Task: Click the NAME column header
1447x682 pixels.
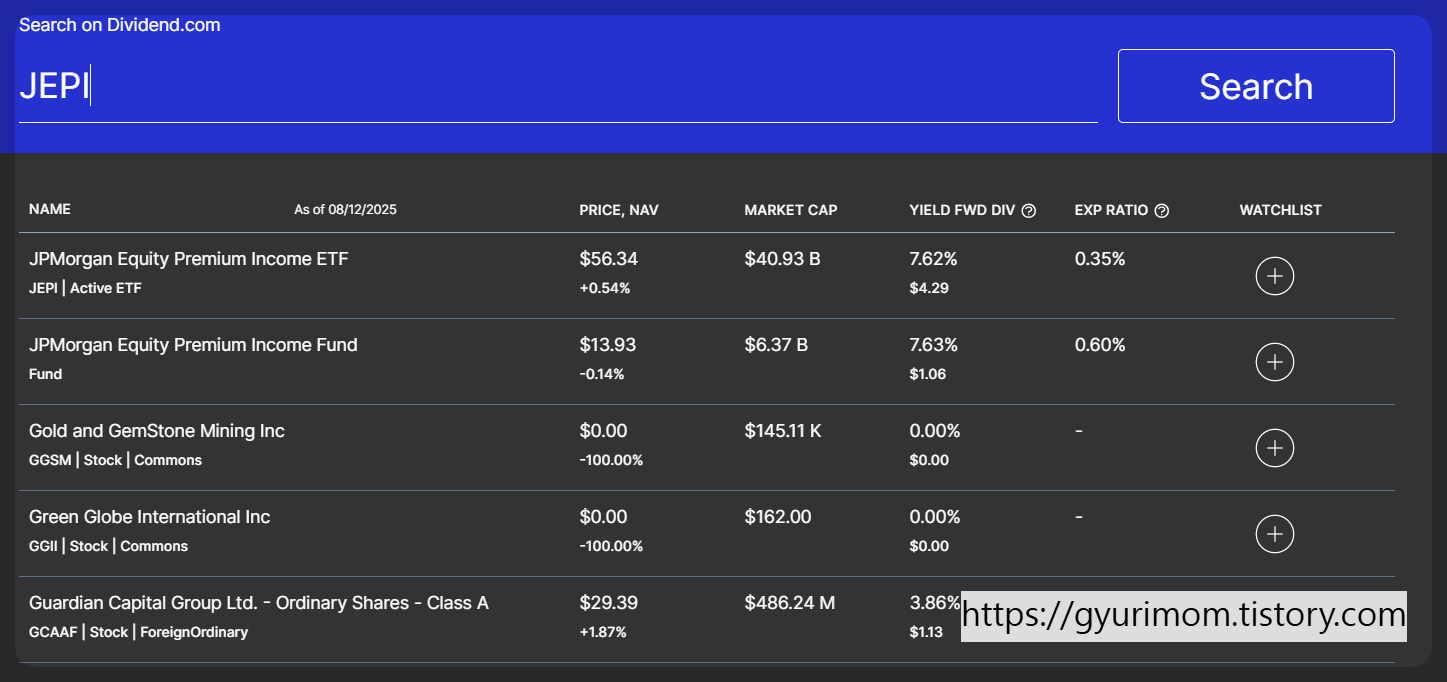Action: tap(50, 210)
